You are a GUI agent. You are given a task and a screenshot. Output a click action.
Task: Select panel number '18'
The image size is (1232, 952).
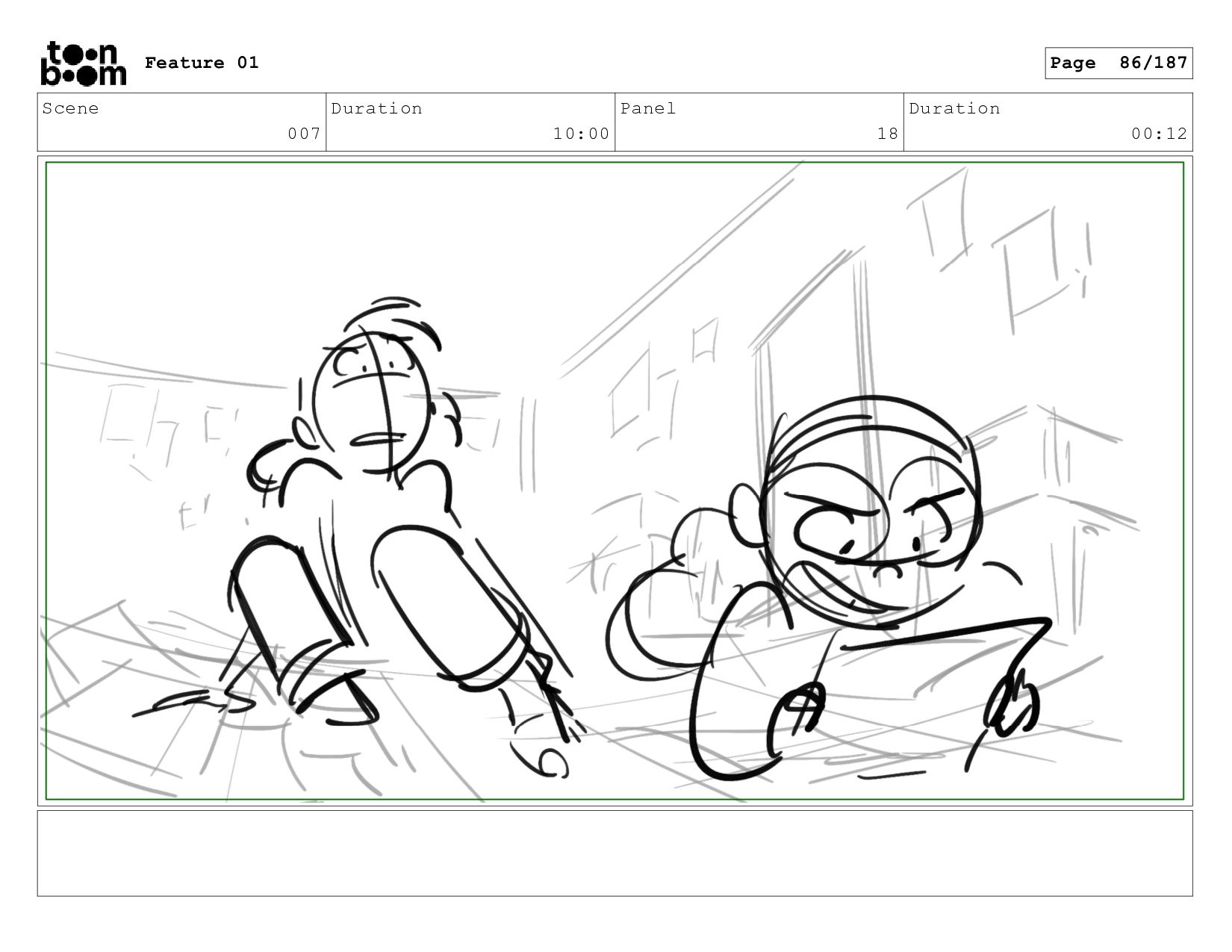point(888,134)
